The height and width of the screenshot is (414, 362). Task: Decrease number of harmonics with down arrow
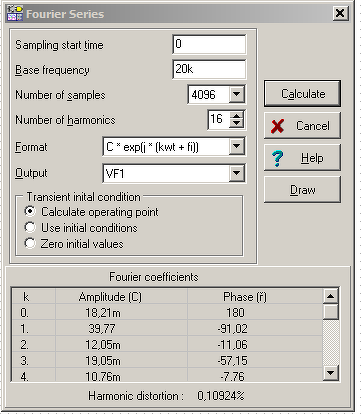[237, 124]
